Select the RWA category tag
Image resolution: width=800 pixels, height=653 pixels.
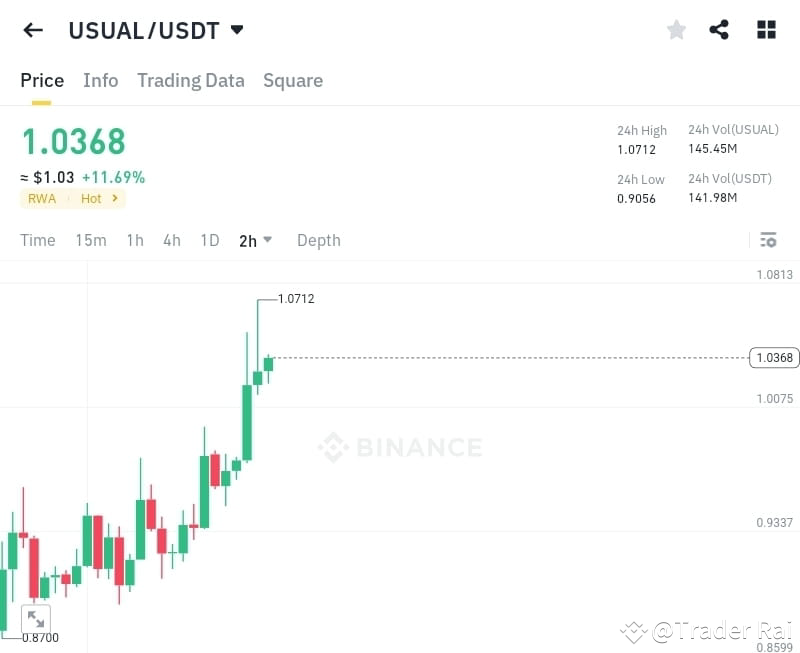click(42, 198)
